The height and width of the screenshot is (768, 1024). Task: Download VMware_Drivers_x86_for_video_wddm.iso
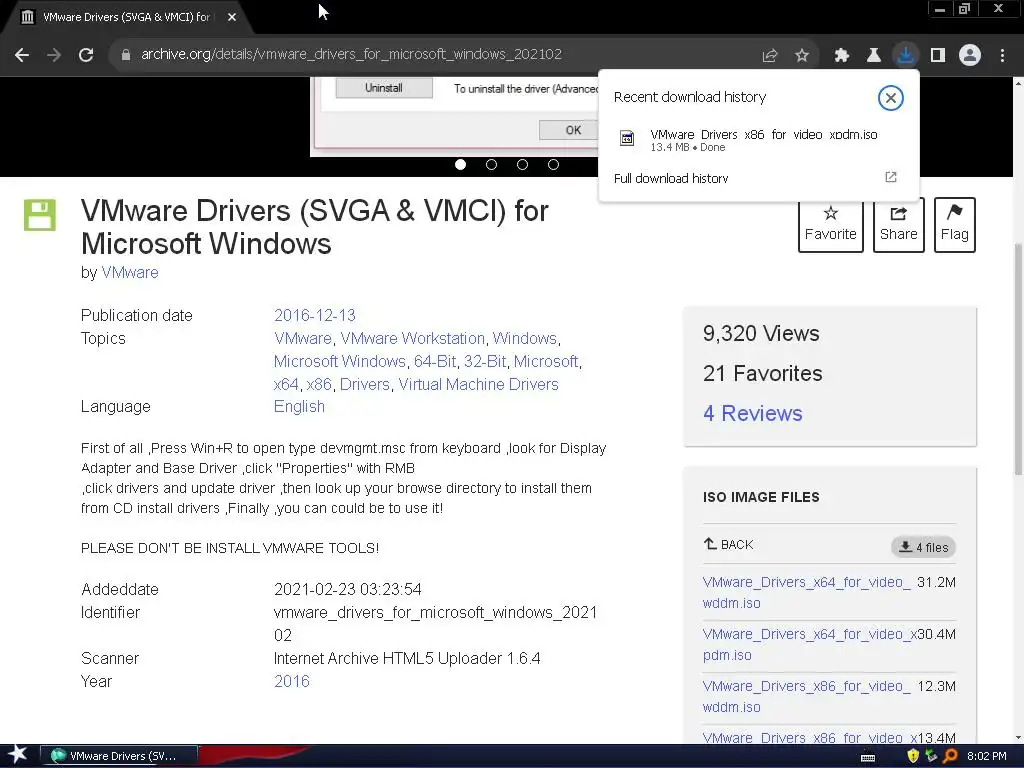pos(806,696)
